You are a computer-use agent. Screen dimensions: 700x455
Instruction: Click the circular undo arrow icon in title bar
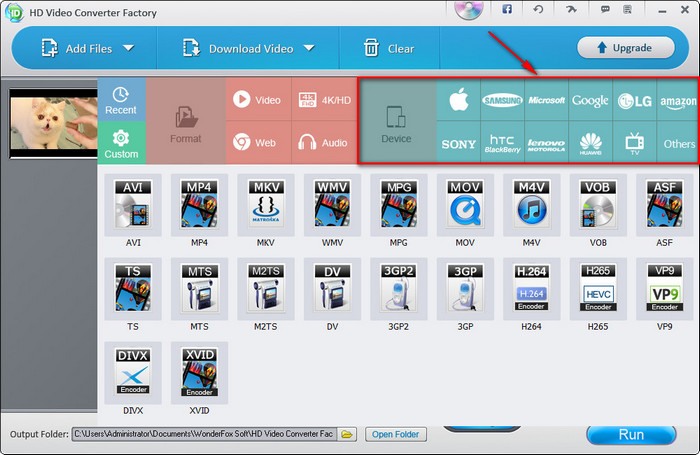coord(538,9)
